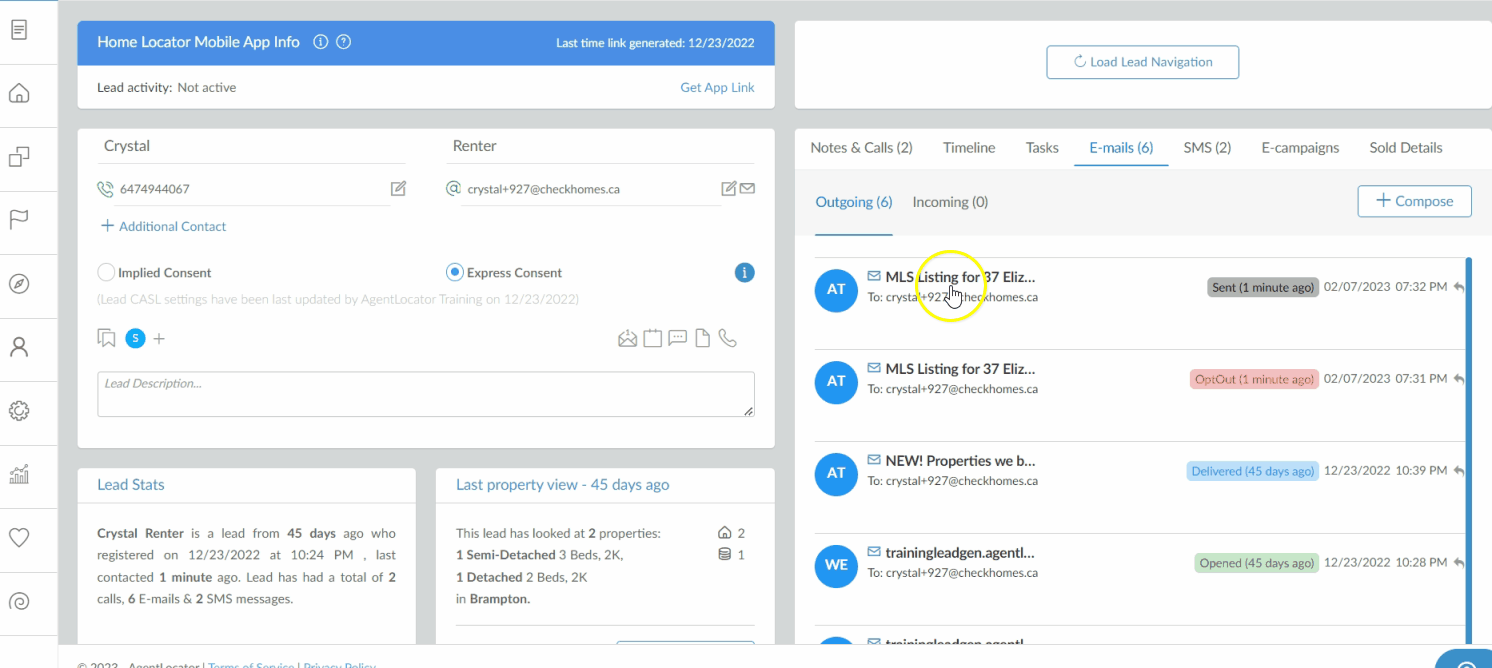Click the blue S tag badge
This screenshot has height=668, width=1492.
(136, 338)
